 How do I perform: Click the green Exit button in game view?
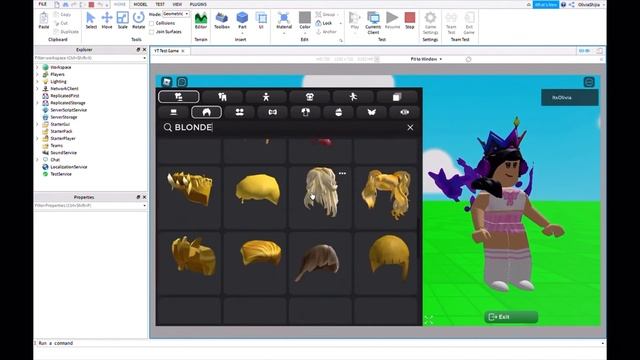511,317
